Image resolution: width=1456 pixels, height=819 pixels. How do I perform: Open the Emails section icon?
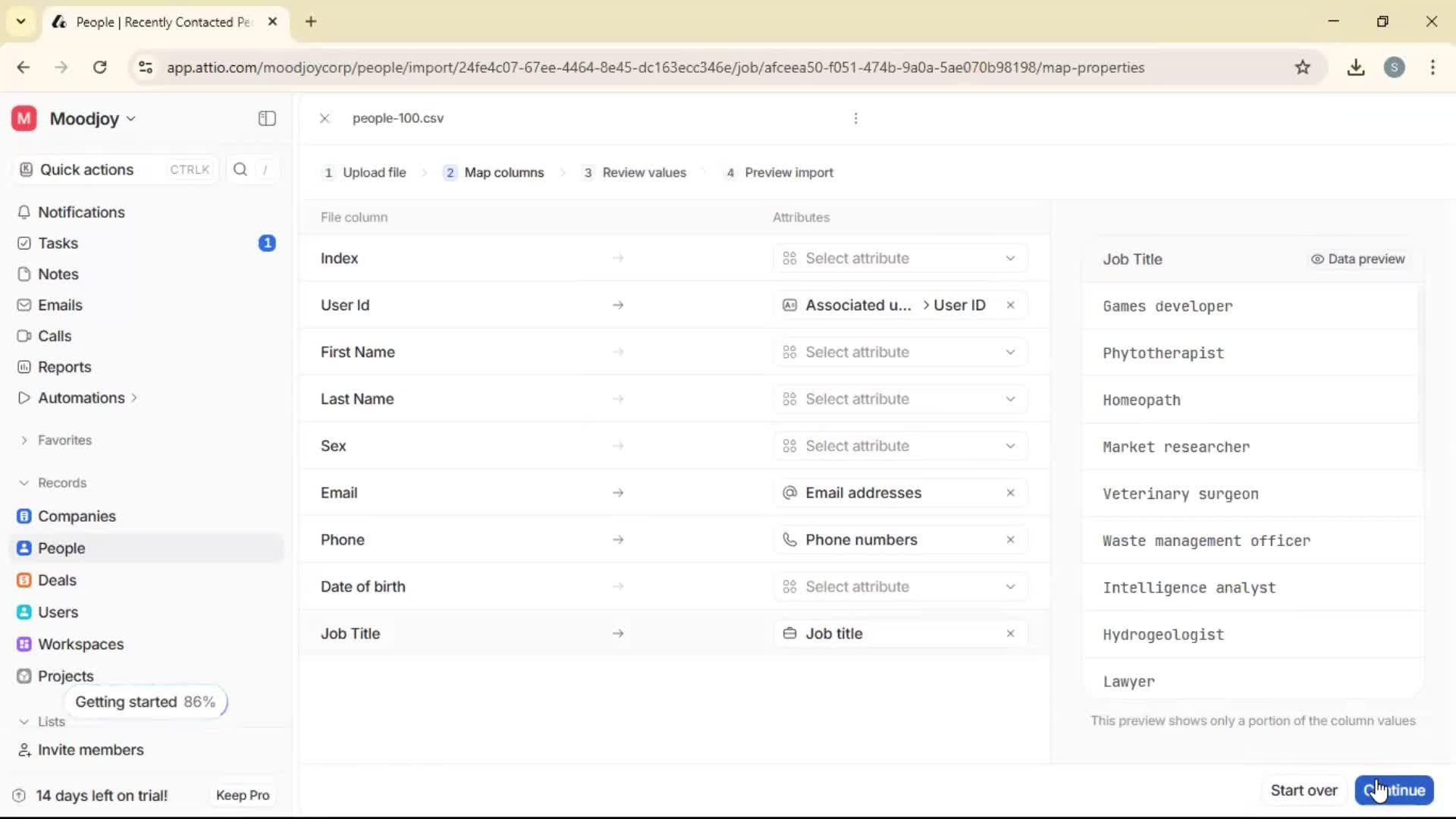[24, 305]
